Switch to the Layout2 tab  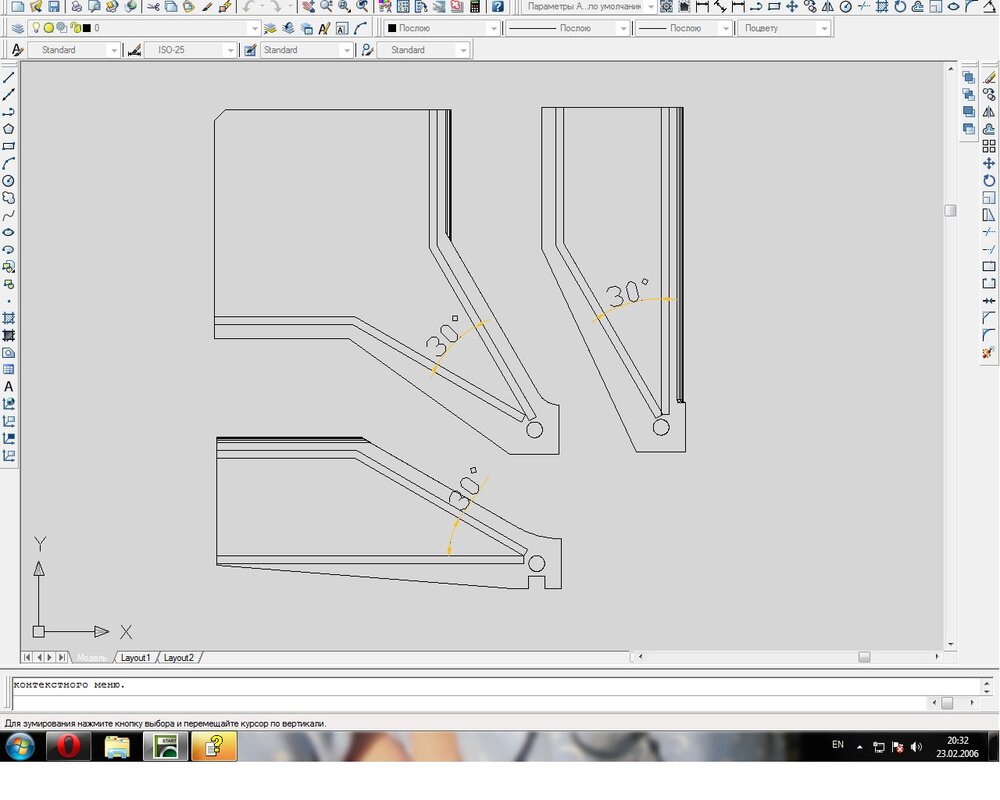(179, 658)
